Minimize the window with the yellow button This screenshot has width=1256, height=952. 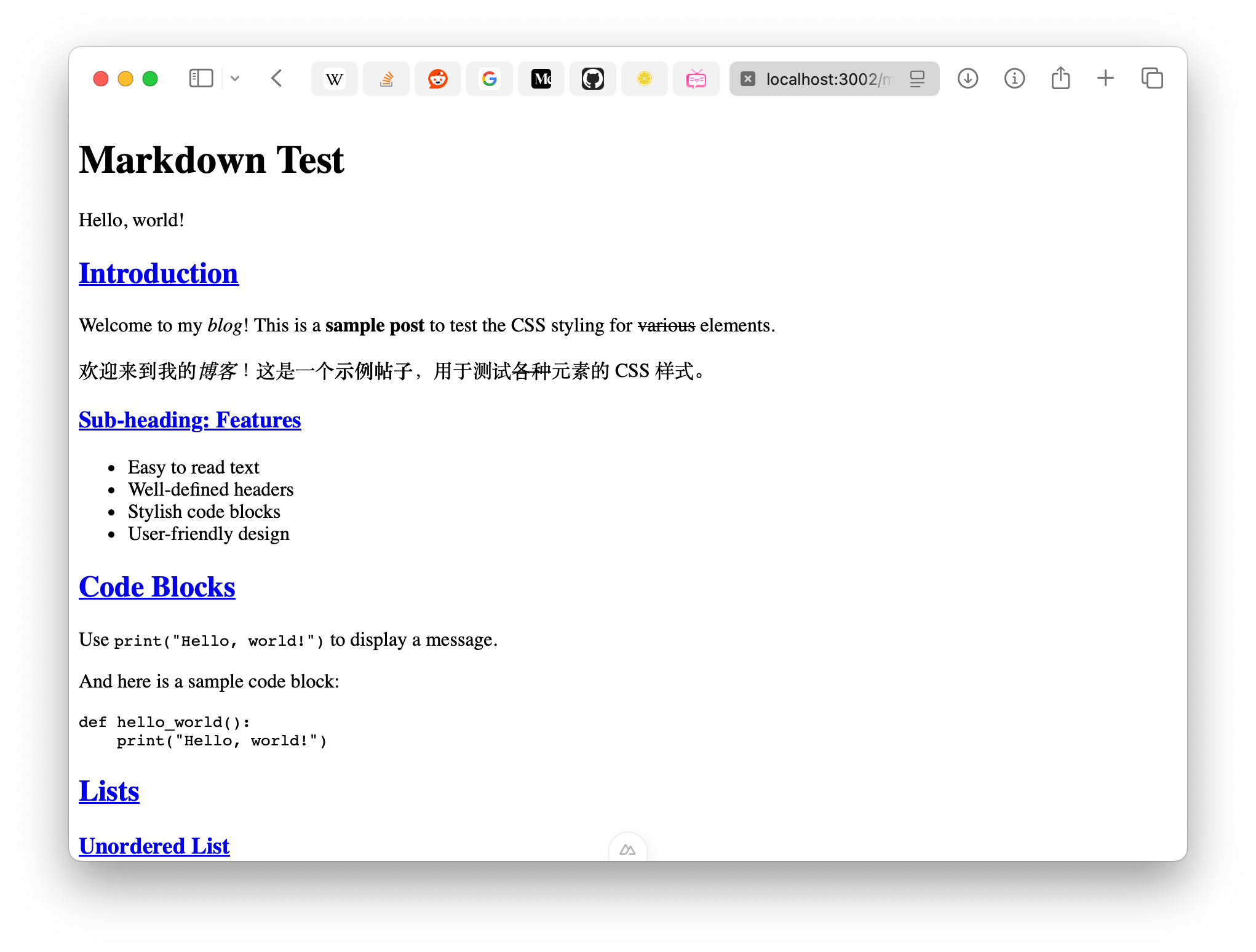tap(125, 79)
